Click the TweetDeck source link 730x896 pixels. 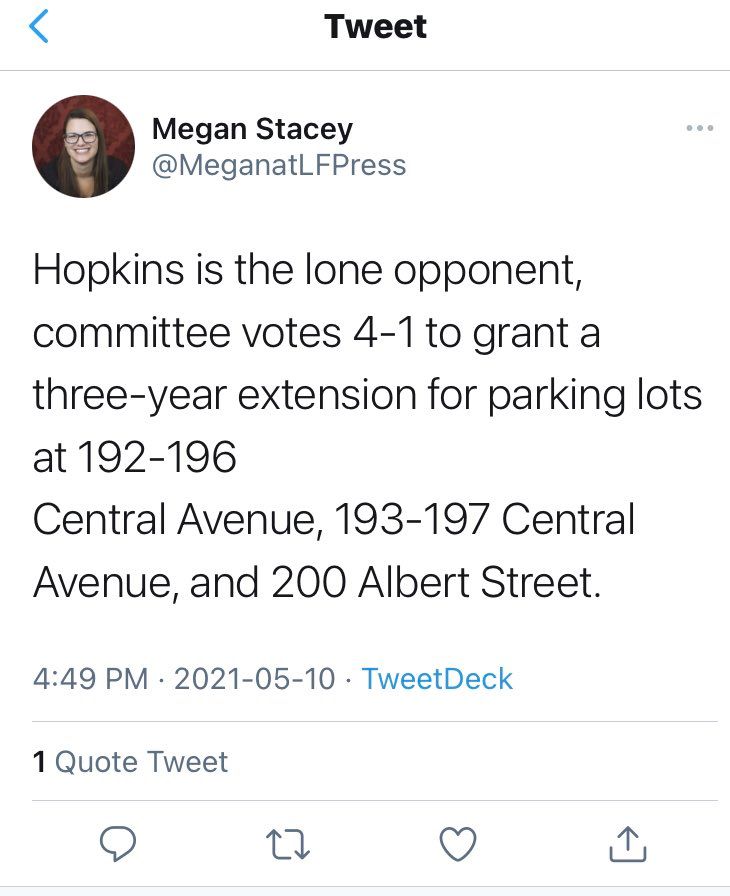click(x=437, y=679)
